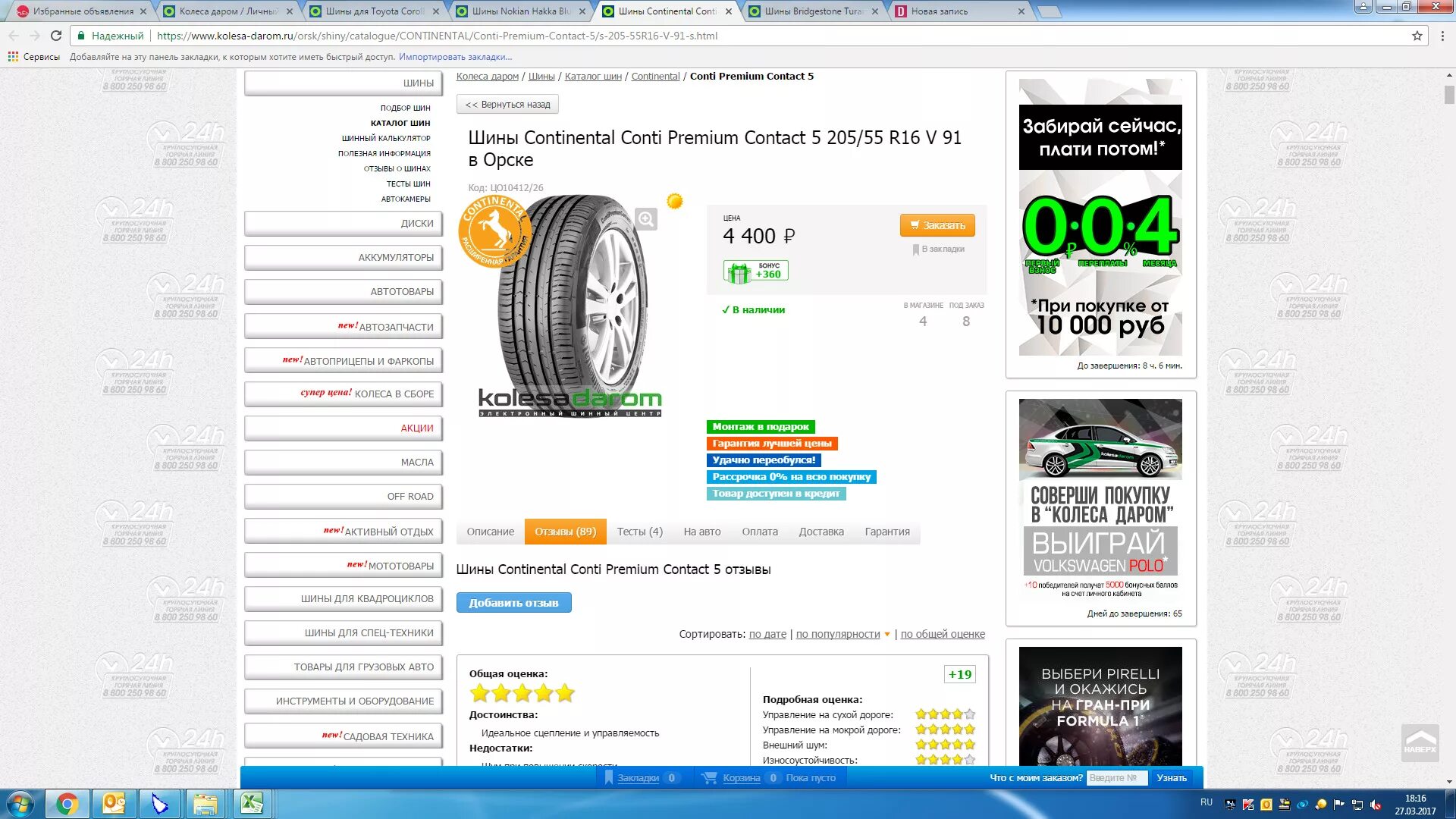Switch to Шины для Toyota Corolla tab
The height and width of the screenshot is (819, 1456).
[375, 11]
